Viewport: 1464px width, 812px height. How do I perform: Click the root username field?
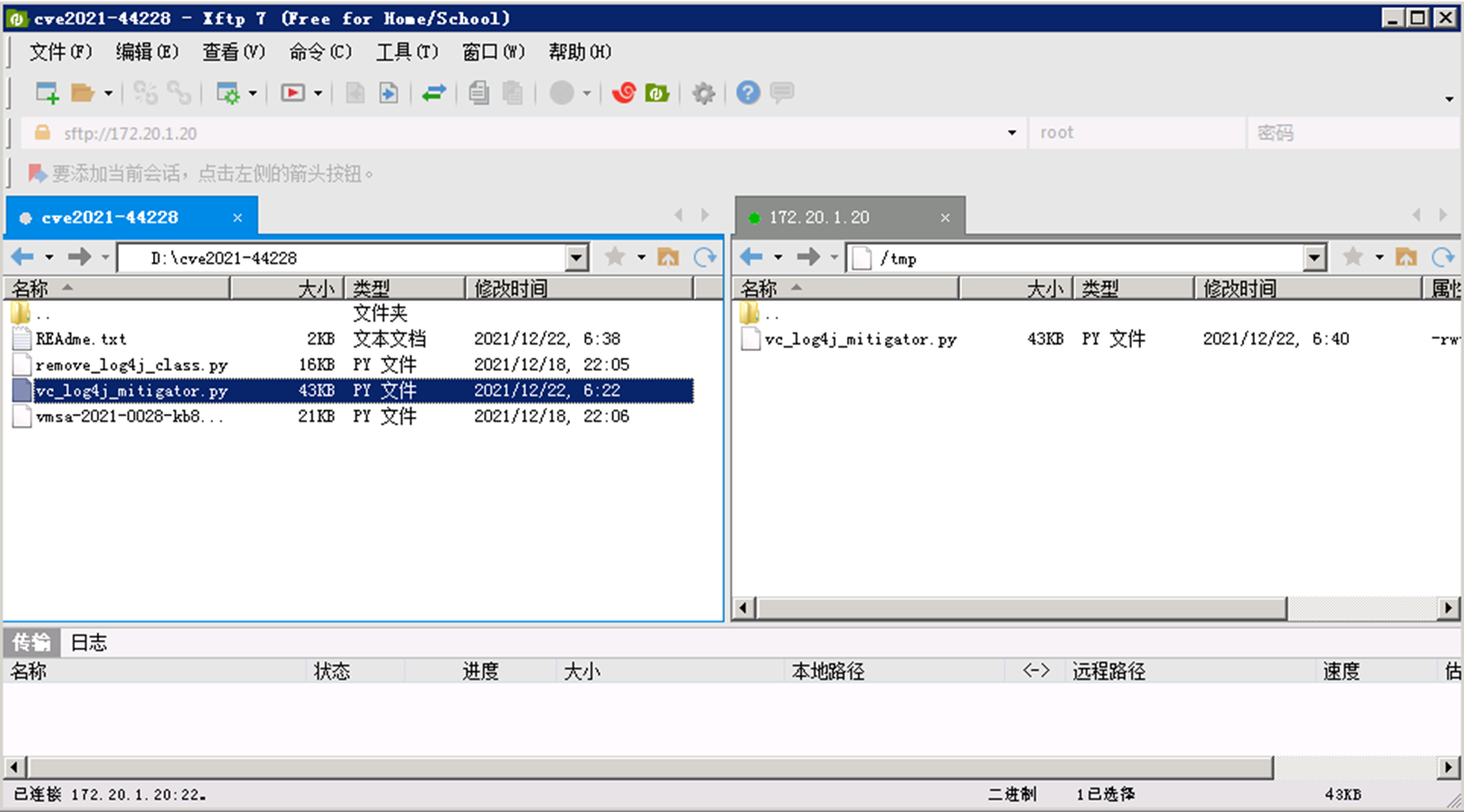click(1136, 133)
